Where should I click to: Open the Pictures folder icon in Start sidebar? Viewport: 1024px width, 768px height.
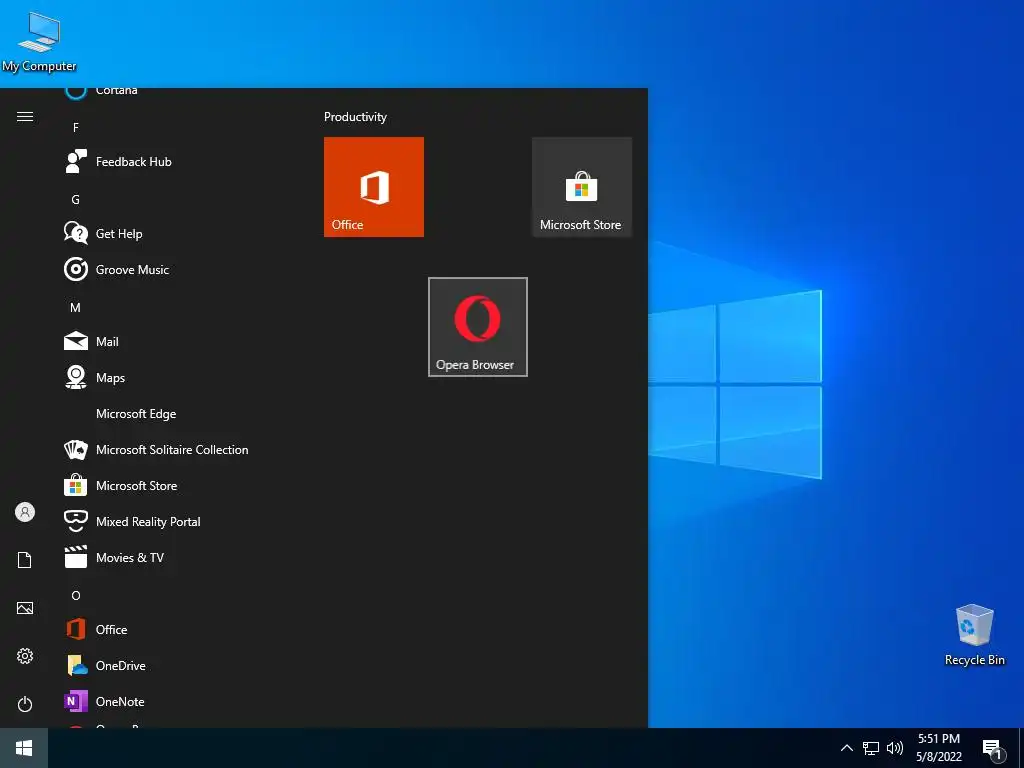click(25, 608)
